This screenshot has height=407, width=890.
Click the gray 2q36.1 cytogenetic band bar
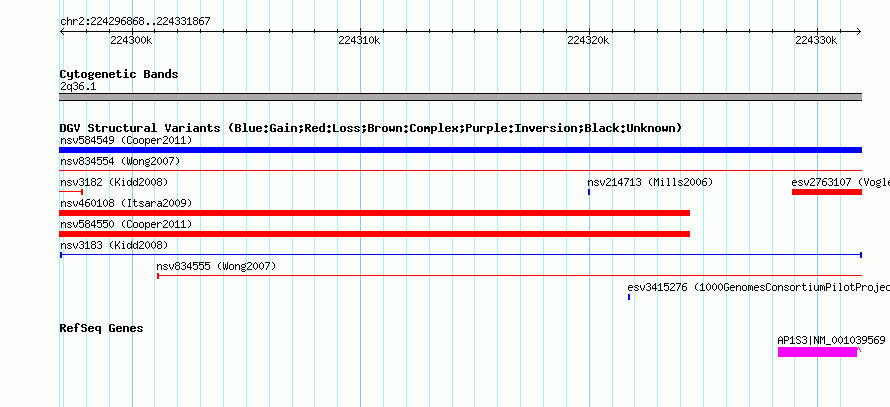pyautogui.click(x=460, y=97)
